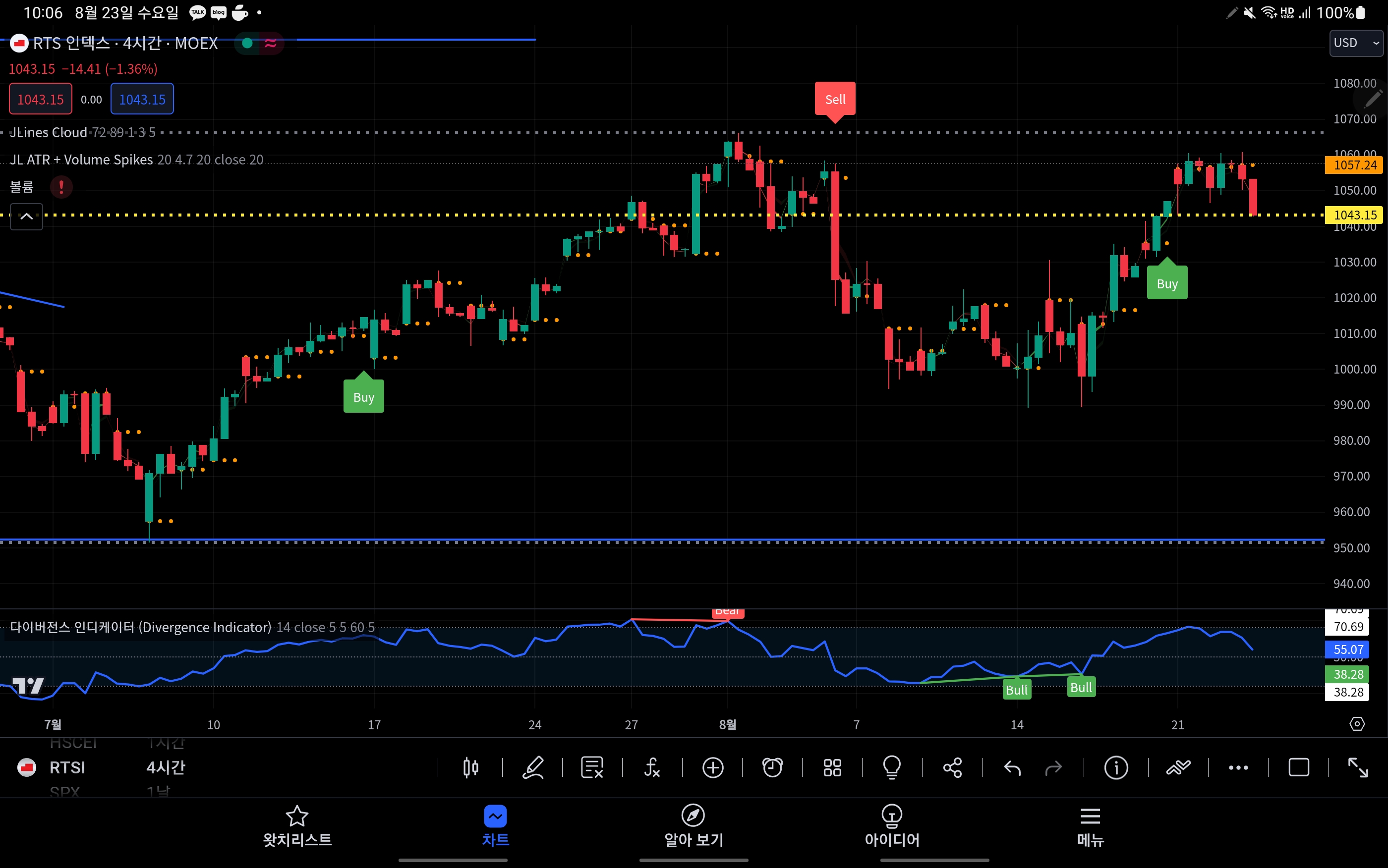Tap the TradingView logo watermark button
Screen dimensions: 1388x868
[x=28, y=686]
